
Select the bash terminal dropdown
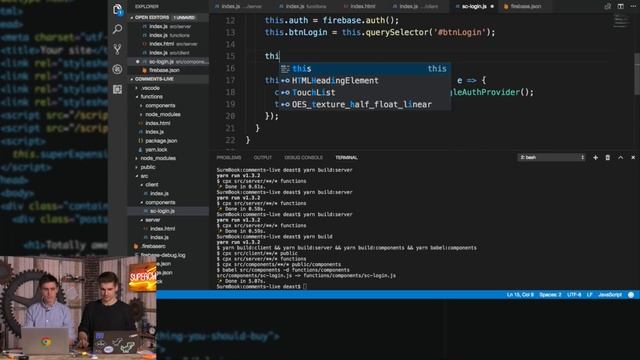click(551, 157)
